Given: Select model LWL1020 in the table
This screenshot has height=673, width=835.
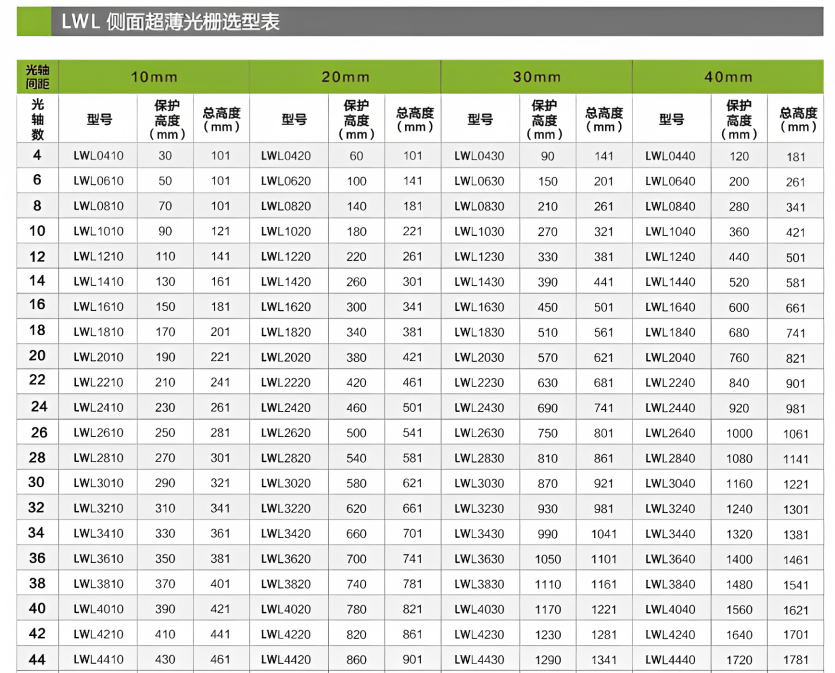Looking at the screenshot, I should click(285, 232).
